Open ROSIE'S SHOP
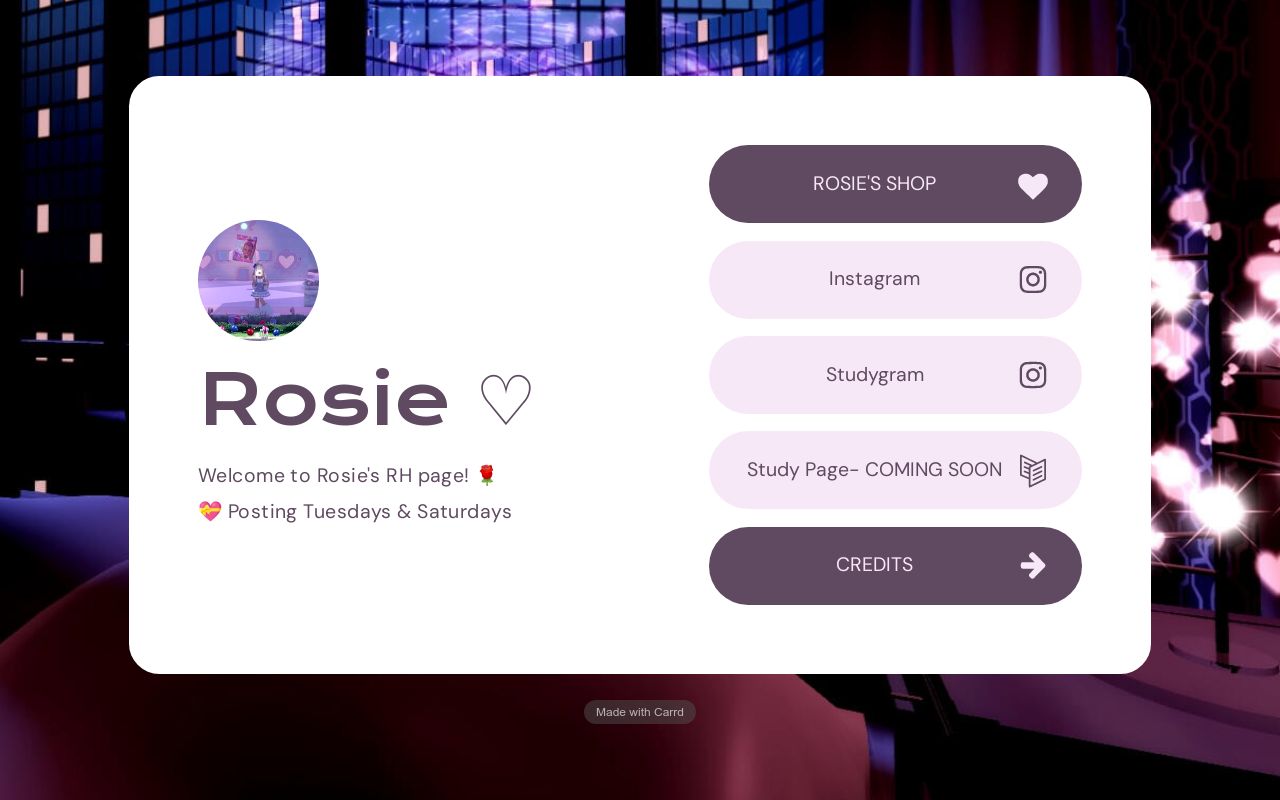The width and height of the screenshot is (1280, 800). 874,184
